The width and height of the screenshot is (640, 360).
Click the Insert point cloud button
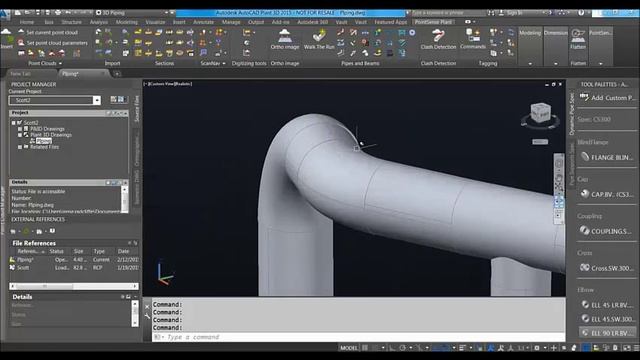coord(6,39)
